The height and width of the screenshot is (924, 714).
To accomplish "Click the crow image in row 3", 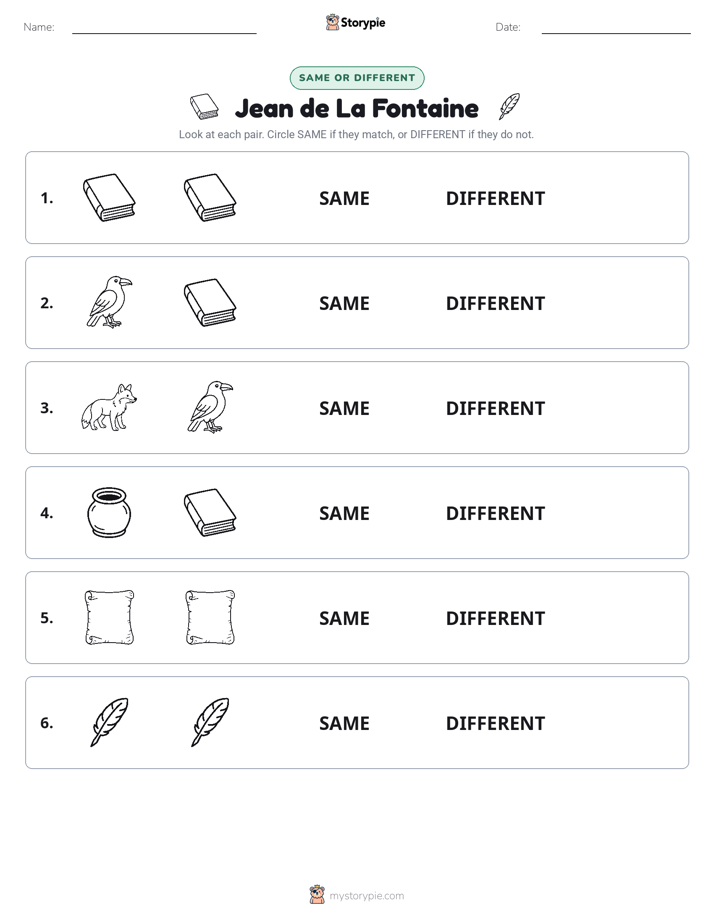I will click(210, 407).
